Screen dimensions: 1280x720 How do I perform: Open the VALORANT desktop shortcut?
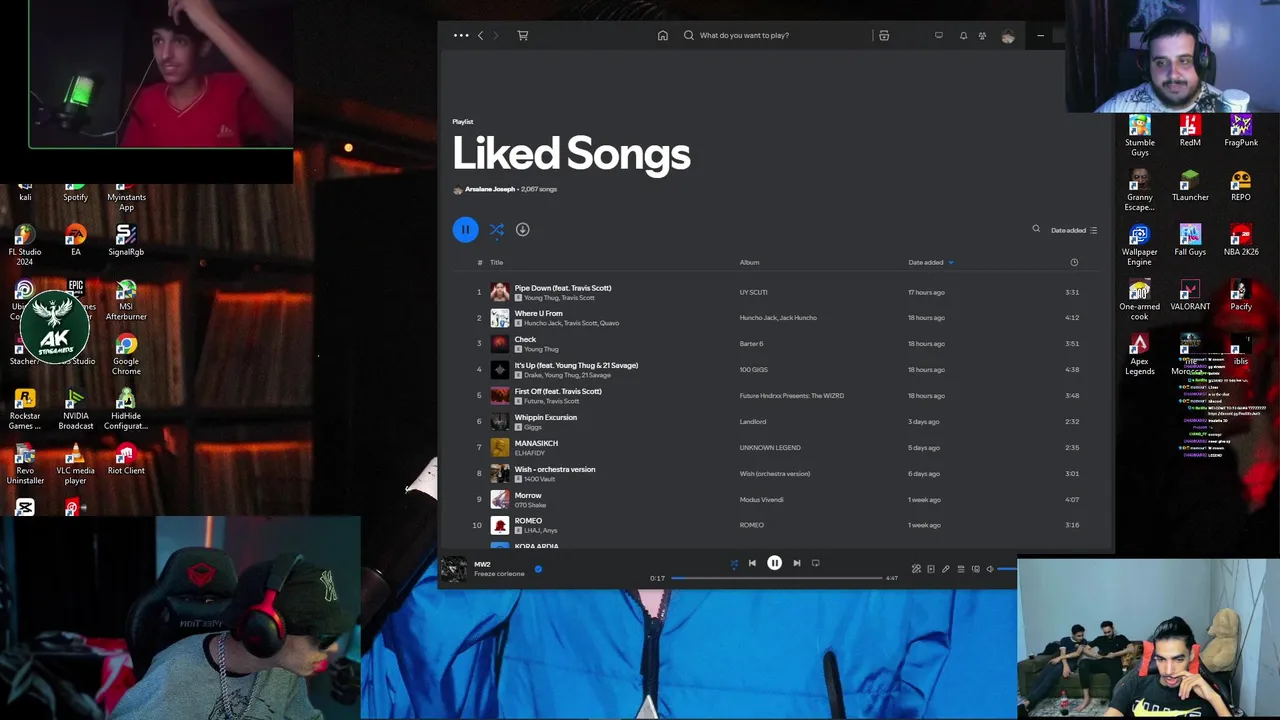tap(1190, 295)
